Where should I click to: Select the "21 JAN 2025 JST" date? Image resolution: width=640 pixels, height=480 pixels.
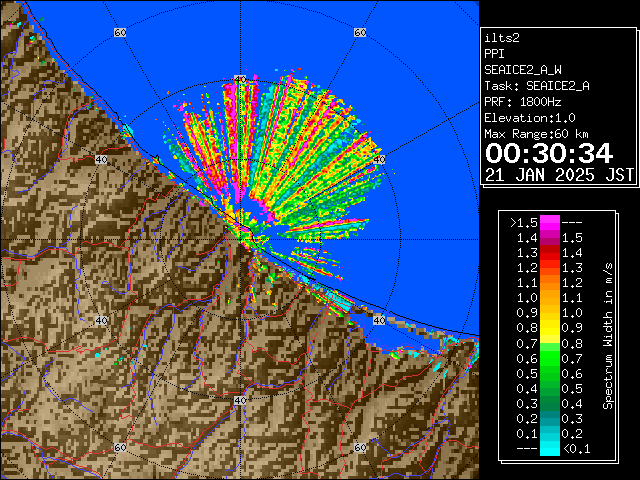coord(559,175)
